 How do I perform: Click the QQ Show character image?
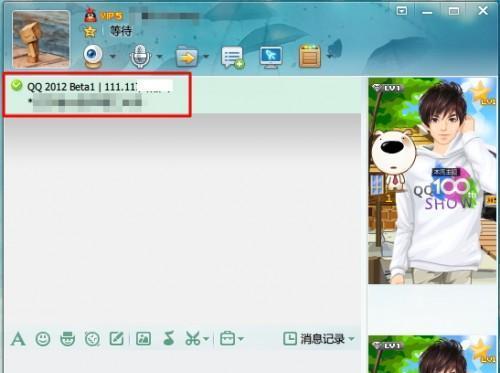432,181
